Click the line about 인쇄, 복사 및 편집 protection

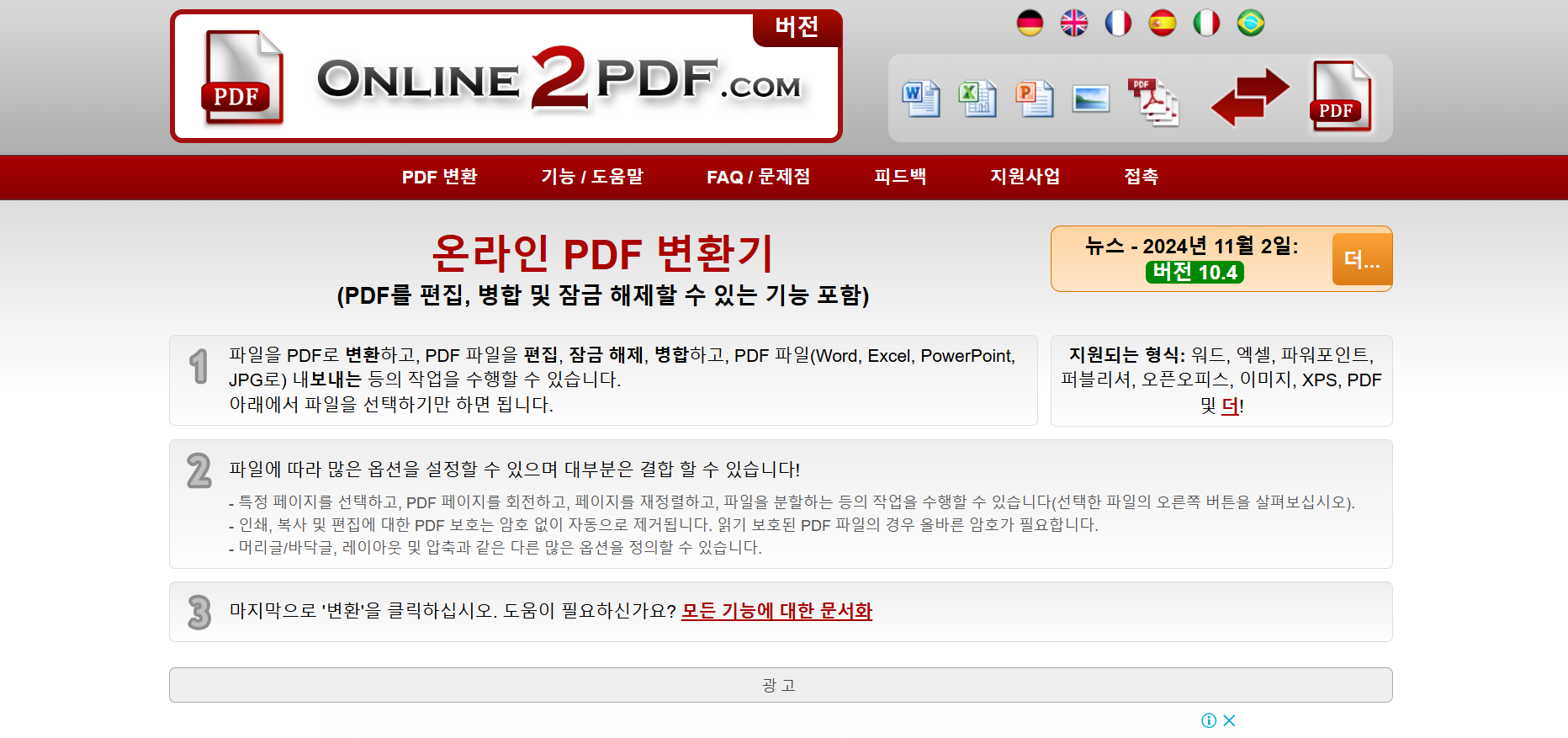[664, 525]
